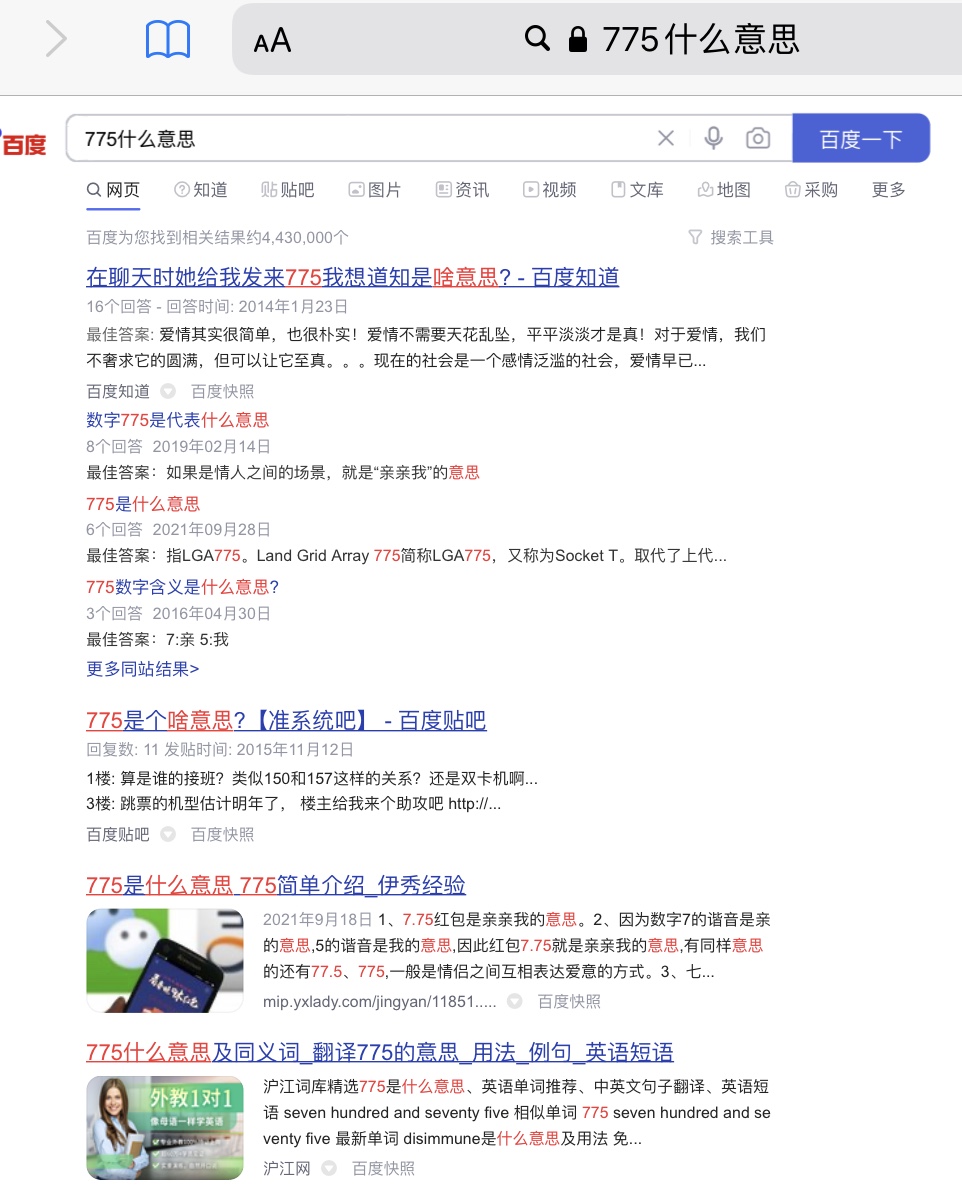Click text 百度为您找到相关结果约4,430,000个
This screenshot has height=1199, width=962.
pyautogui.click(x=217, y=238)
